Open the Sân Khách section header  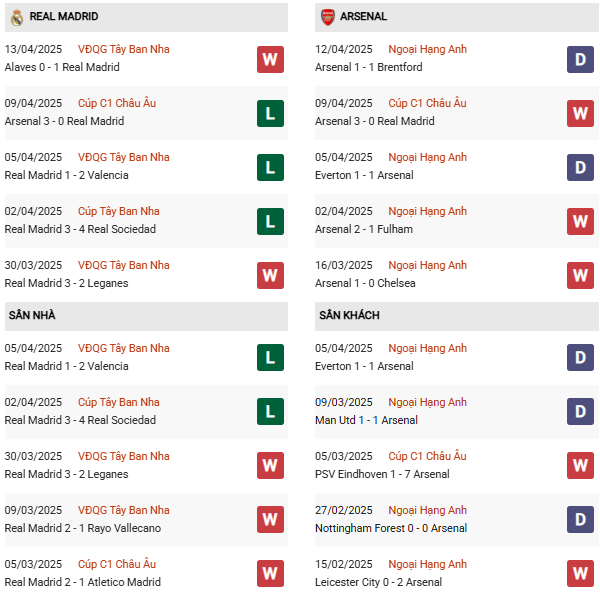(349, 316)
